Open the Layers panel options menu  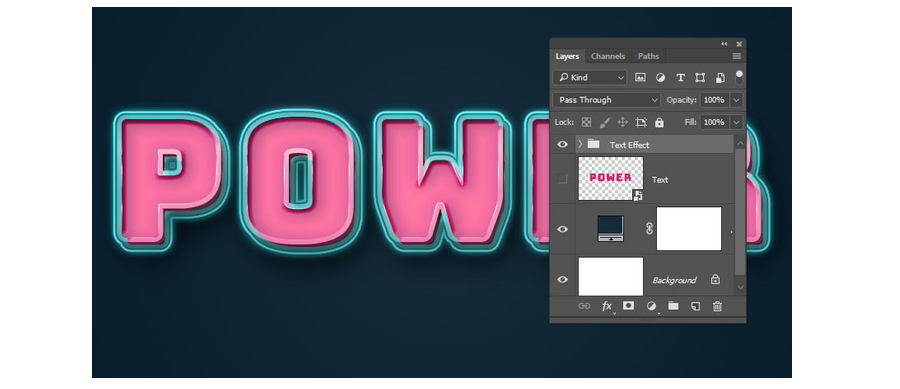(736, 56)
